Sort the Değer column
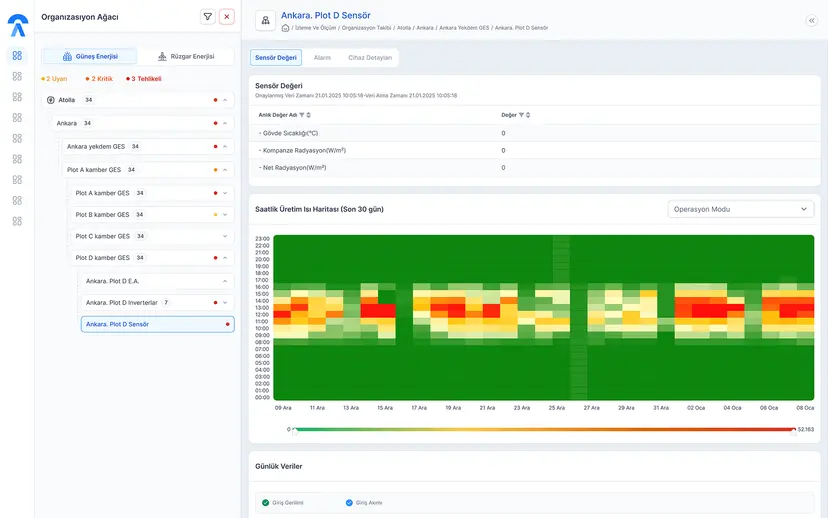The image size is (828, 518). pos(528,115)
